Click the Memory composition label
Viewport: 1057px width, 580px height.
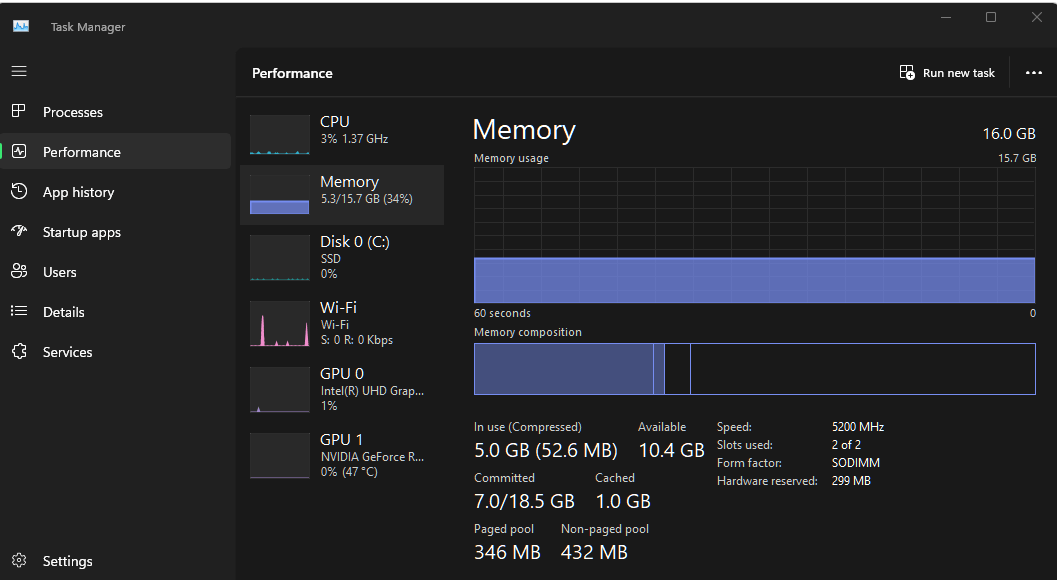pos(527,332)
